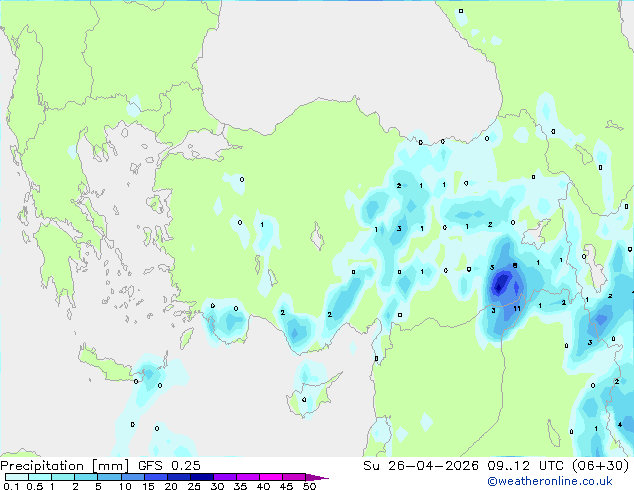Click the 20–25 mm legend swatch
The width and height of the screenshot is (634, 490).
178,477
